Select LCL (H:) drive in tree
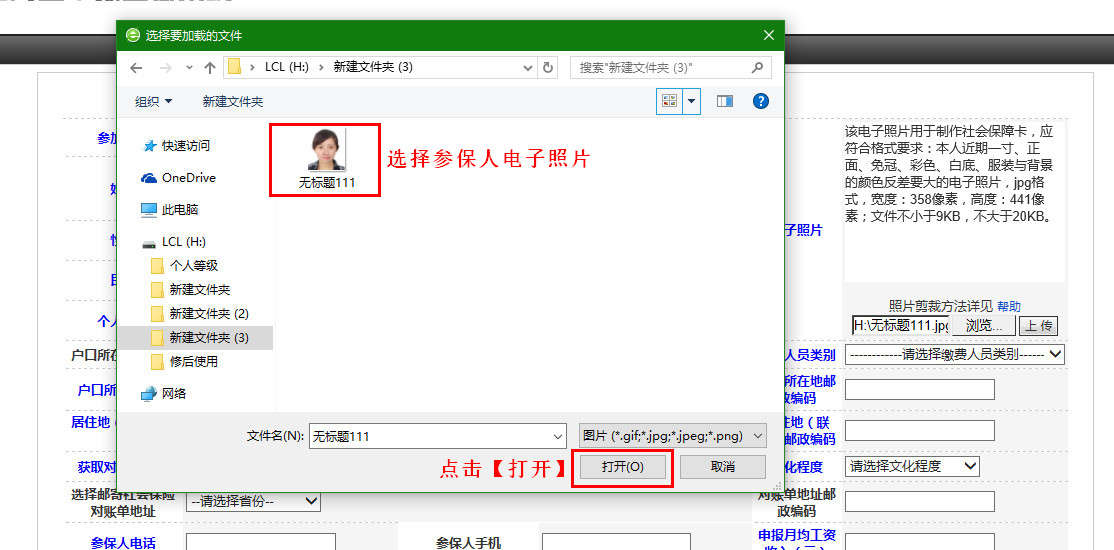 click(x=184, y=242)
